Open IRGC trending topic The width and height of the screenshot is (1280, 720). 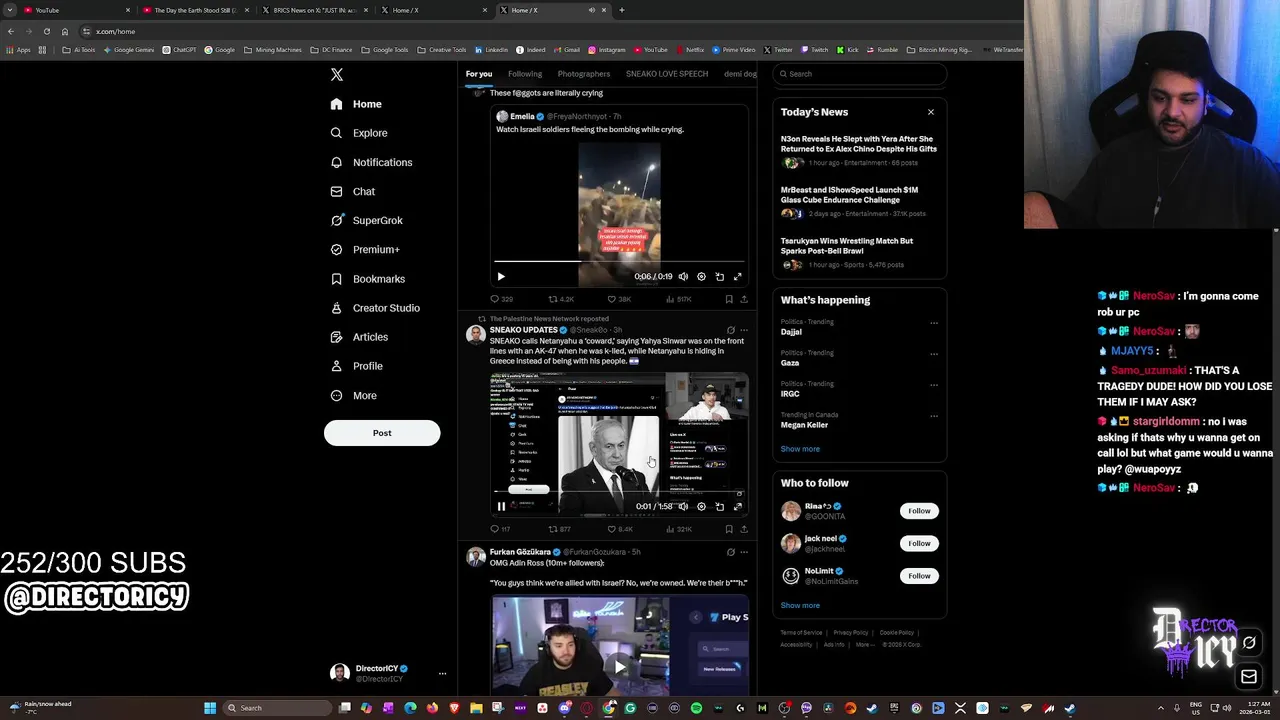tap(790, 394)
